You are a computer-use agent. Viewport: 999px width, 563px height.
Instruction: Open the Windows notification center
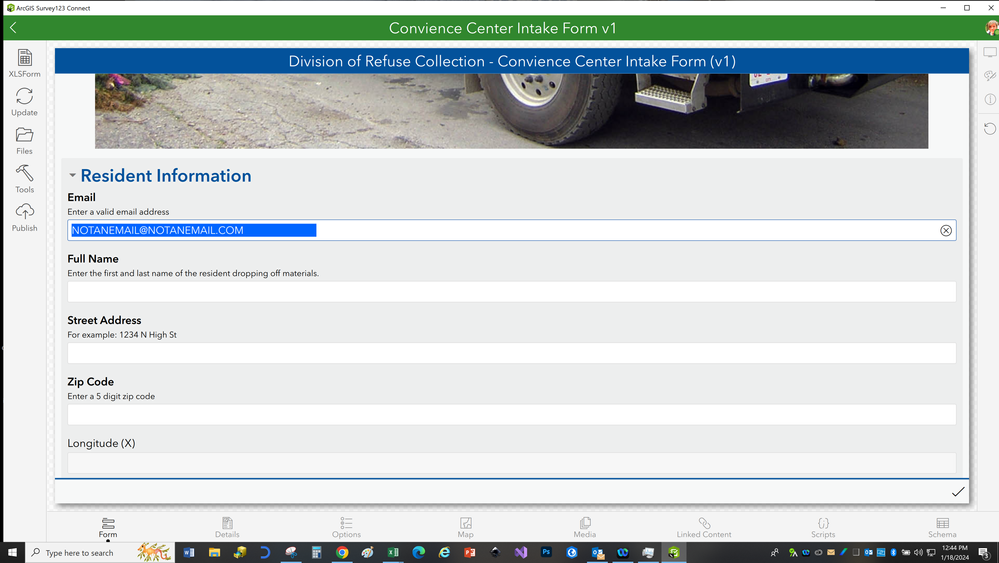coord(984,552)
